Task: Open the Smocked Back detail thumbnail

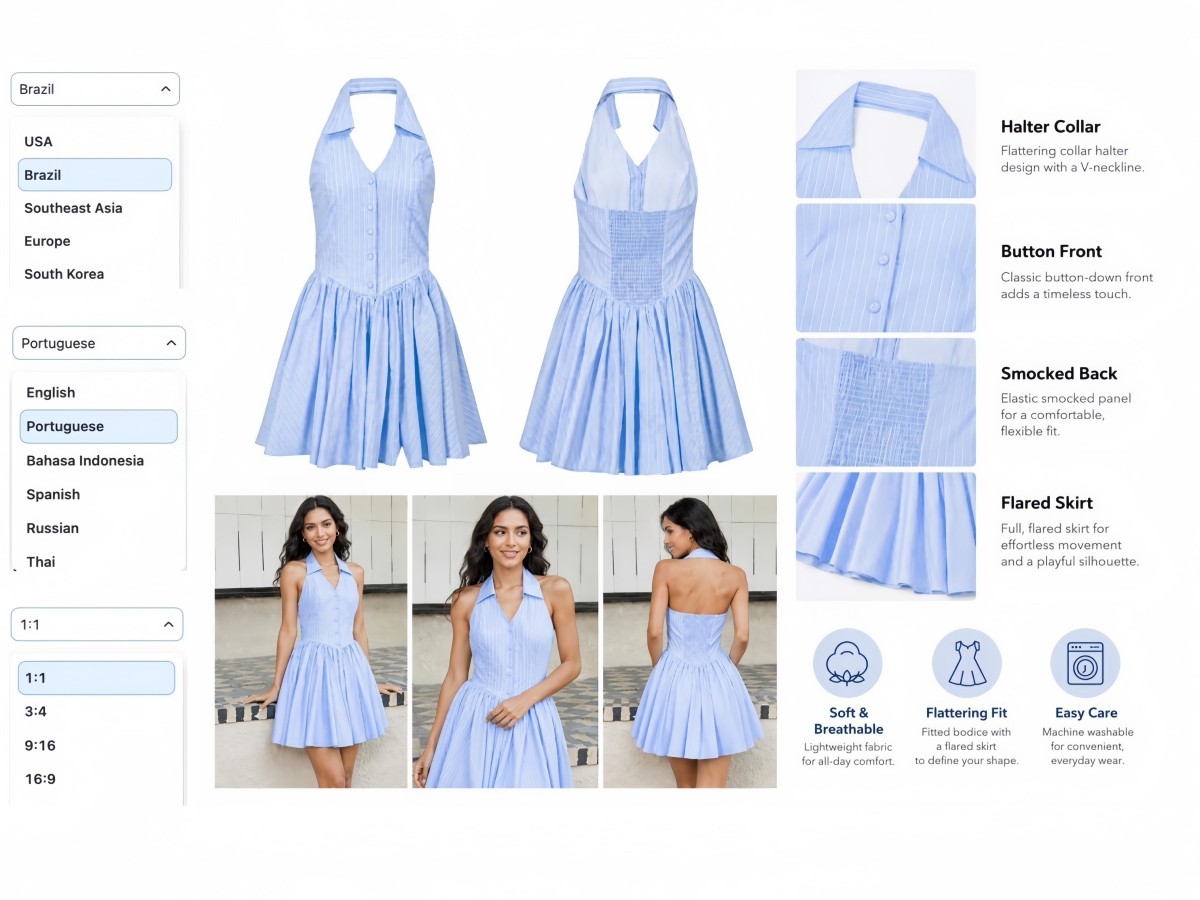Action: 886,402
